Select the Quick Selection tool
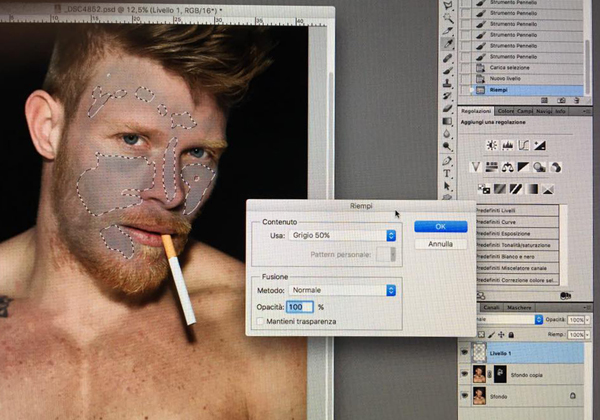Screen dimensions: 600x420 point(447,18)
